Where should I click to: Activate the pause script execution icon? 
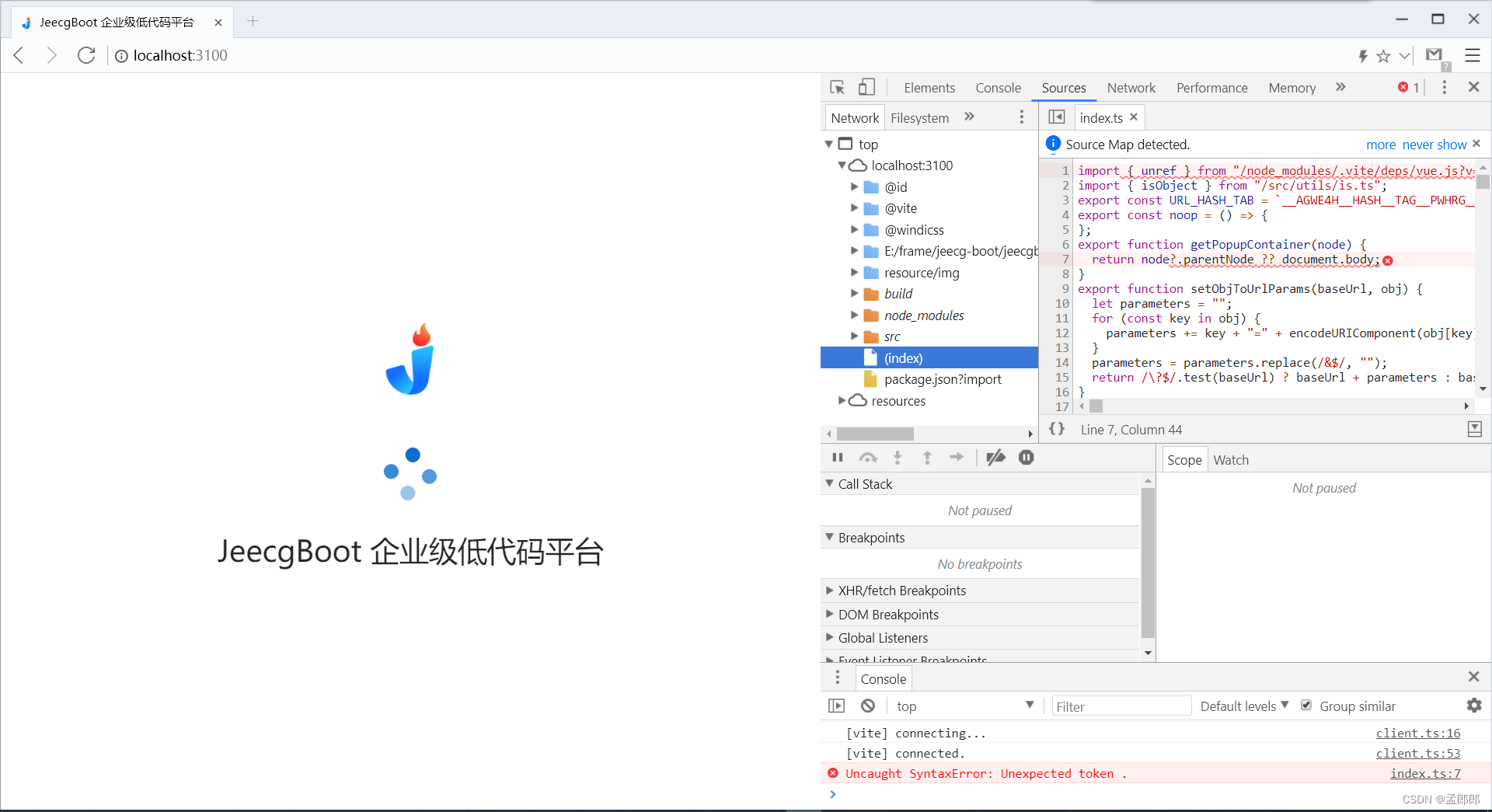point(838,458)
